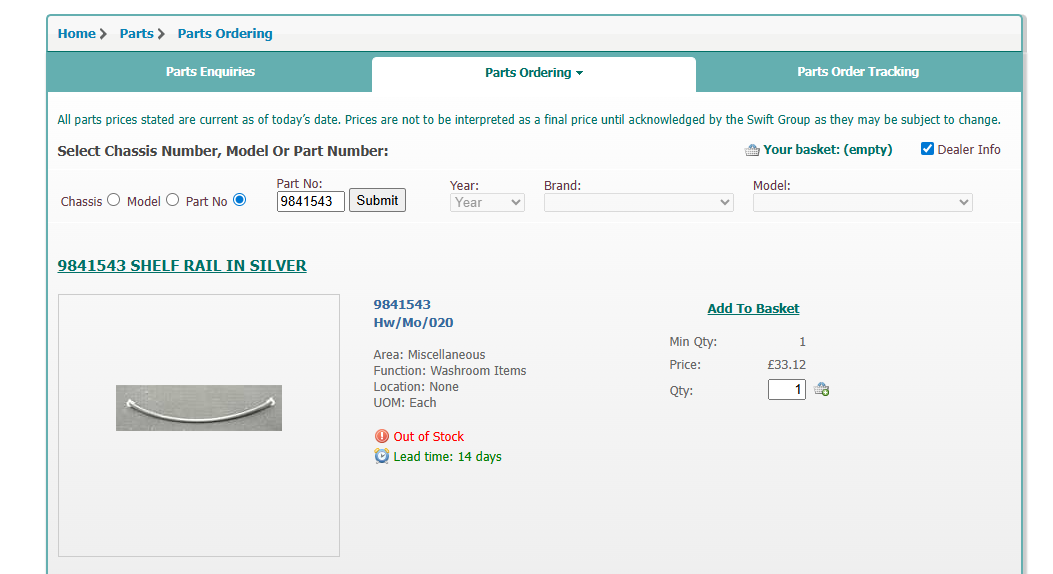
Task: Click the Add To Basket link
Action: (x=753, y=309)
